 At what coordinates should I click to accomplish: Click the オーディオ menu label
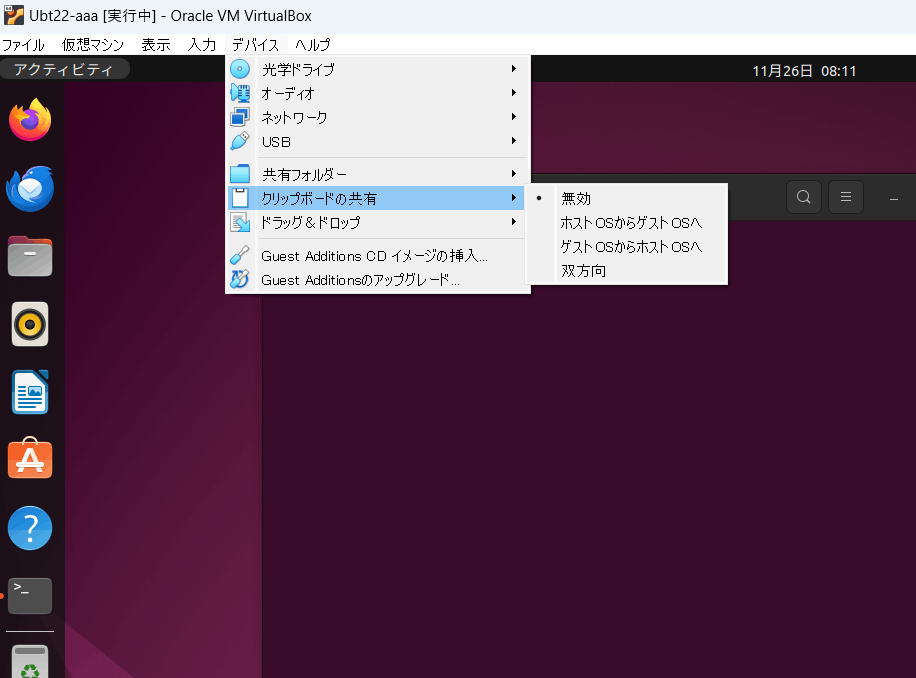[288, 93]
